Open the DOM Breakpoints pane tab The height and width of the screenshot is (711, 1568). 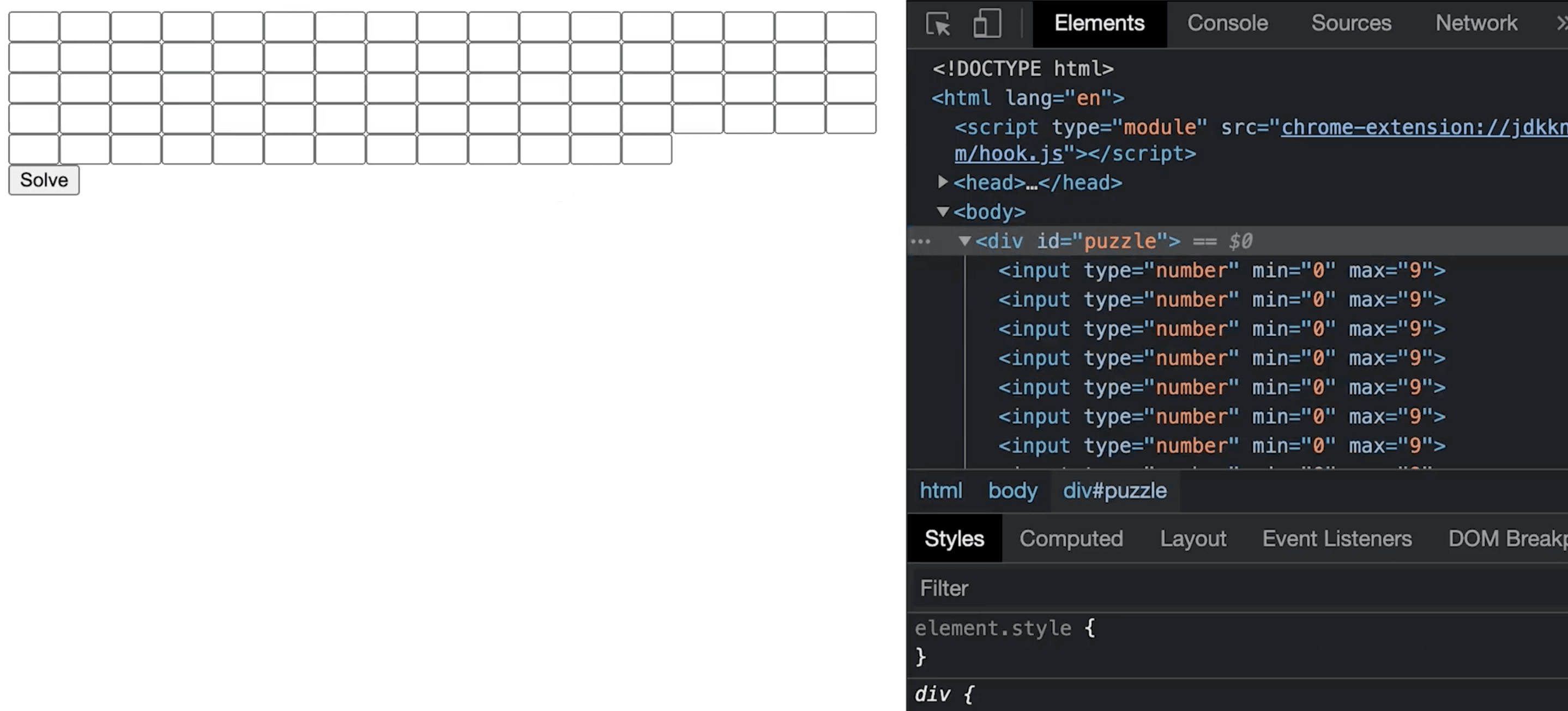pos(1507,539)
